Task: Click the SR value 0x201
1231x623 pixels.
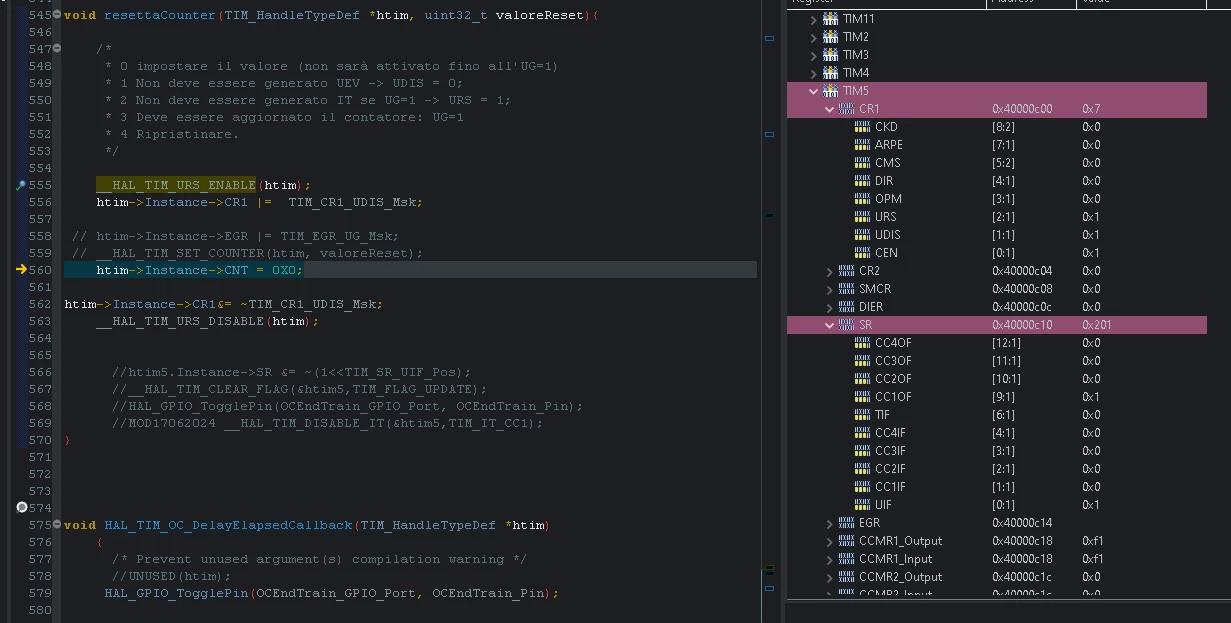Action: [x=1097, y=325]
